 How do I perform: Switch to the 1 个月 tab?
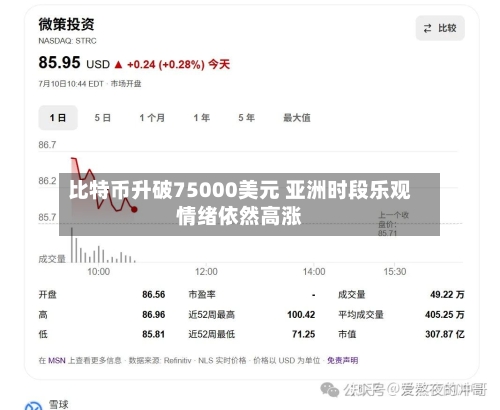click(x=152, y=118)
